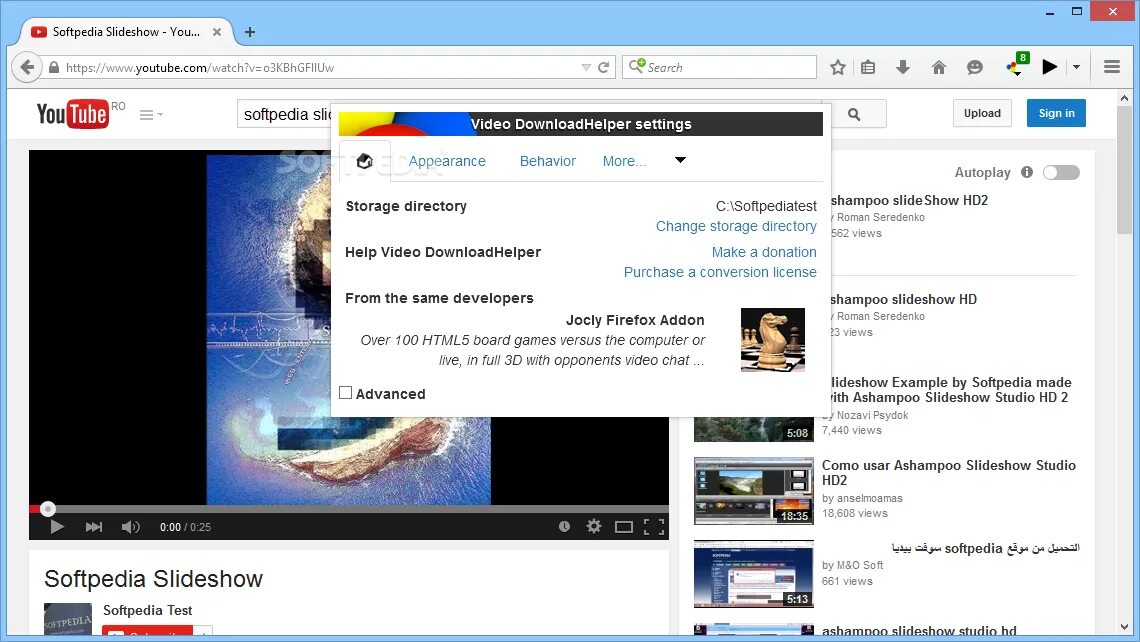The height and width of the screenshot is (642, 1140).
Task: Click the 0:00 / 0:25 time display
Action: tap(185, 527)
